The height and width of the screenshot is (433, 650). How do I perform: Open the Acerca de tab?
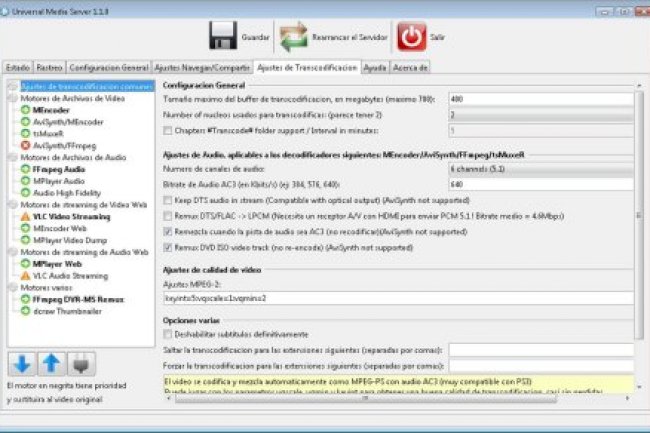tap(410, 68)
